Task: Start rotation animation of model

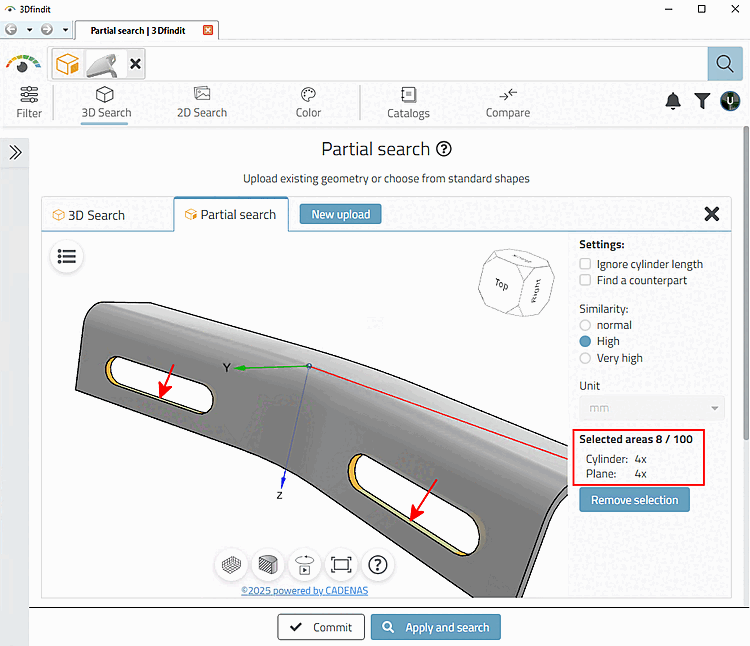Action: tap(304, 565)
